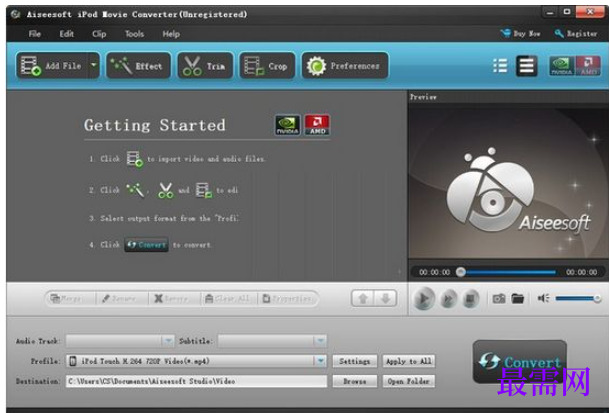Click the Rename button
The width and height of the screenshot is (609, 413).
click(118, 298)
